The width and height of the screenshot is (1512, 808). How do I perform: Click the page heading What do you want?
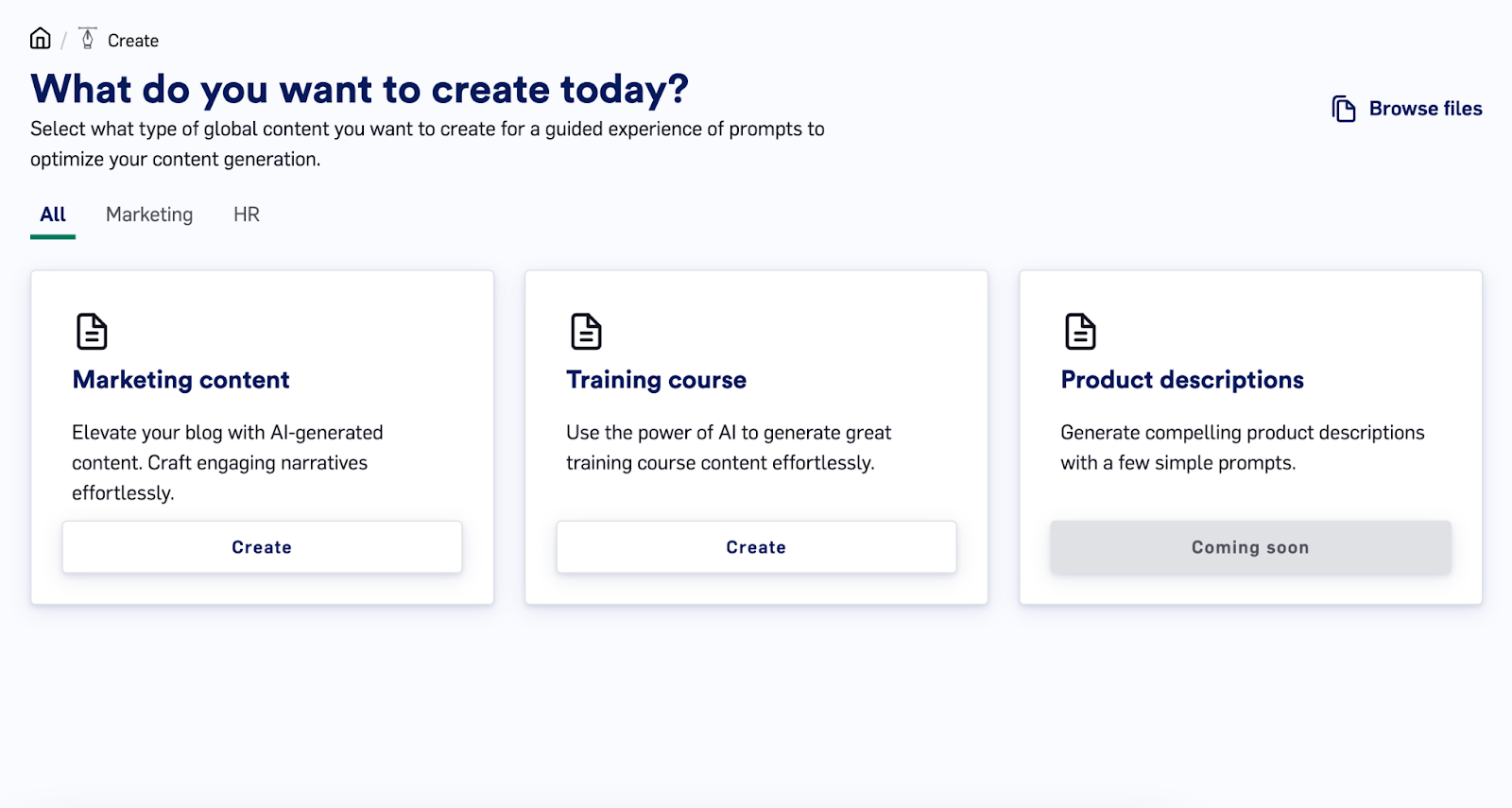pyautogui.click(x=360, y=90)
